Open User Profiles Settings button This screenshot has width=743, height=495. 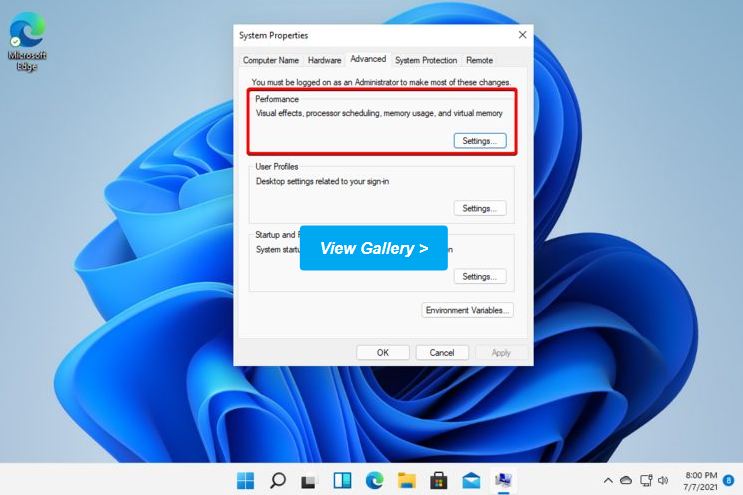[x=480, y=208]
